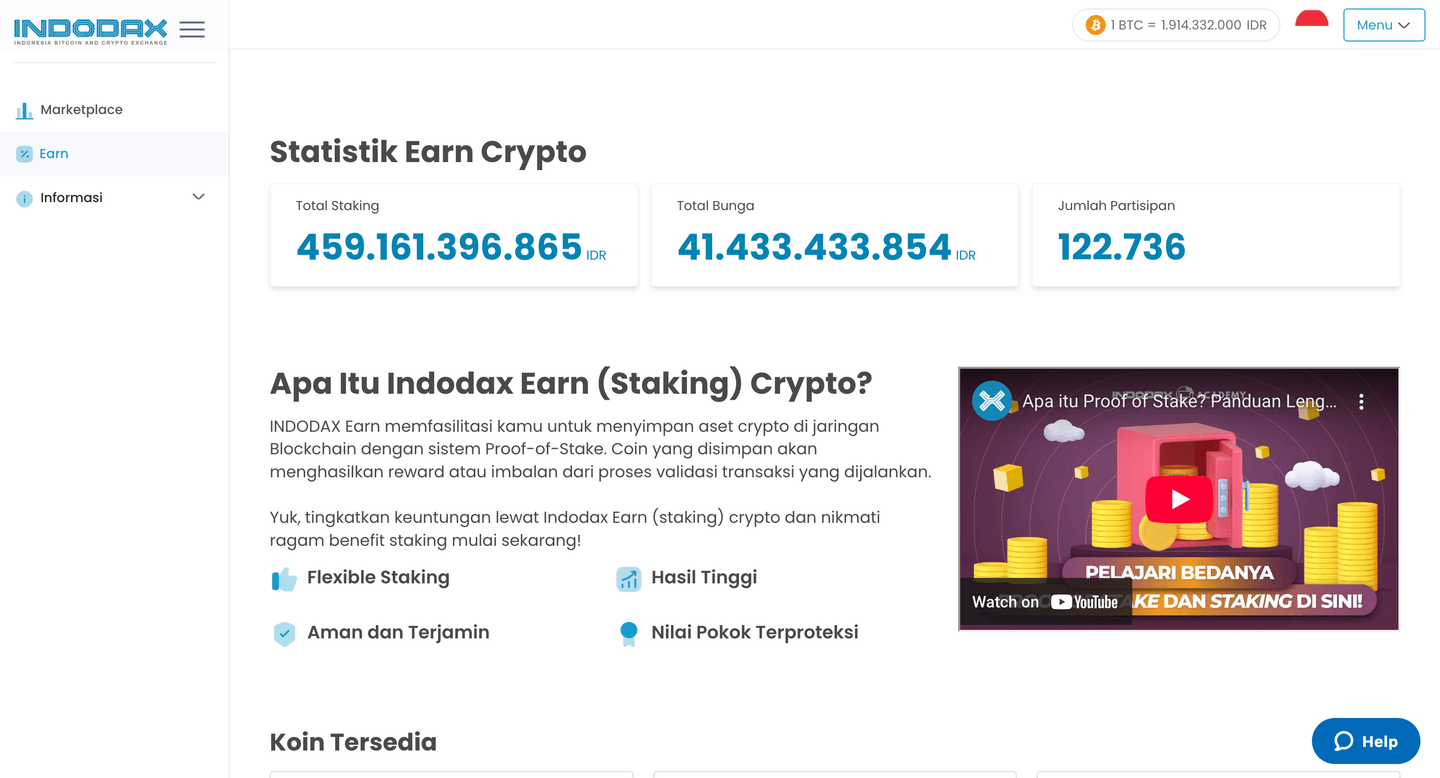Click the Aman dan Terjamin shield icon
This screenshot has height=778, width=1440.
click(x=284, y=634)
